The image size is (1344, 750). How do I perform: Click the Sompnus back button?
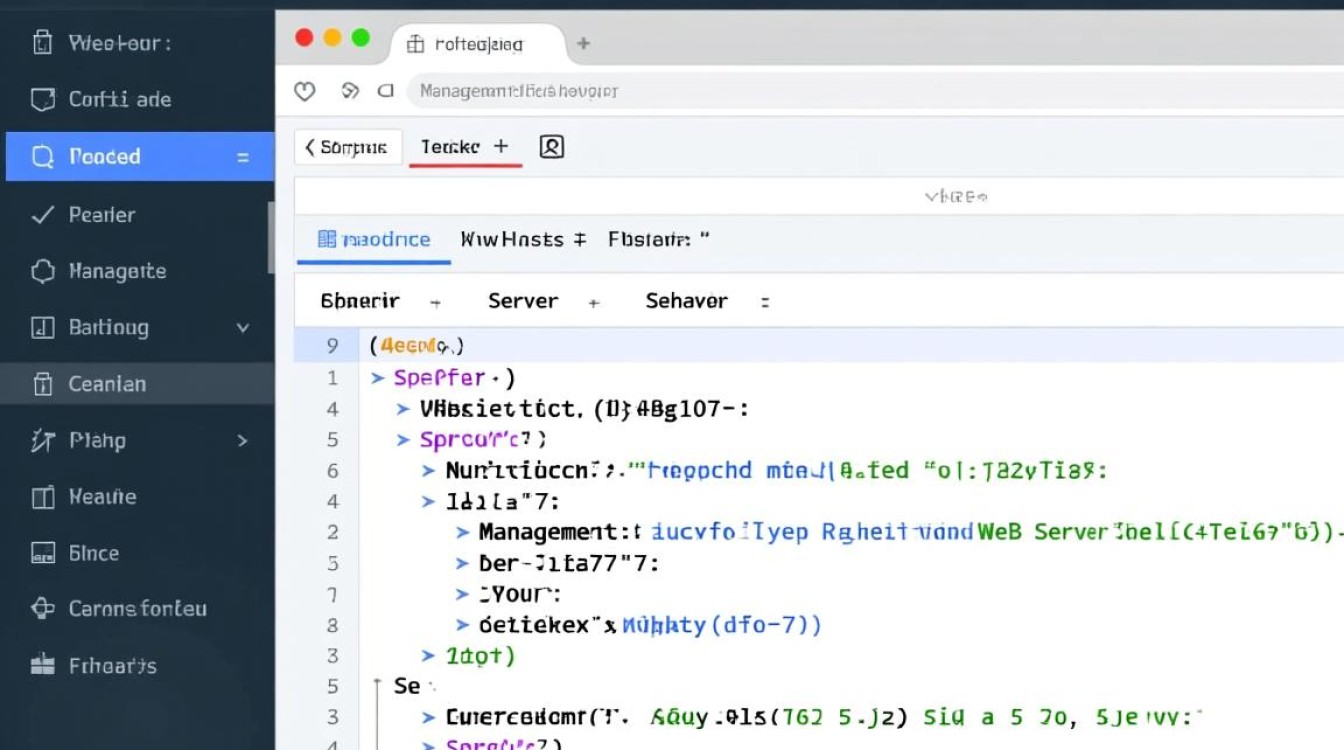click(347, 147)
